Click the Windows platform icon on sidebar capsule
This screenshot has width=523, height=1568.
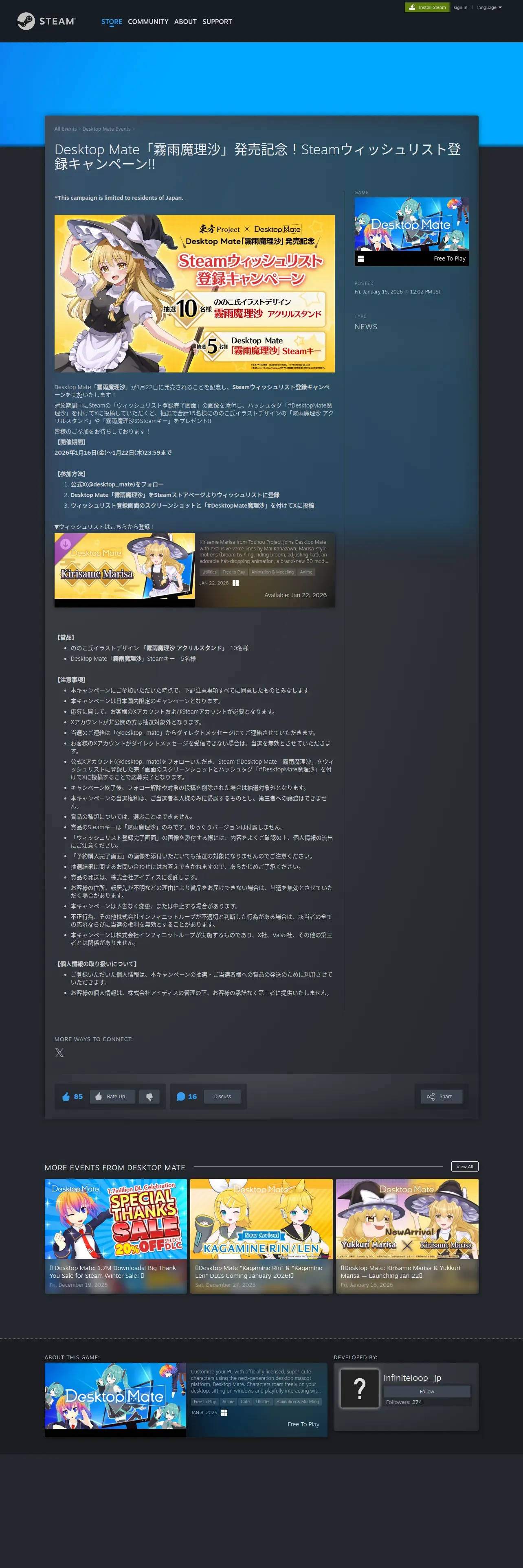point(361,259)
